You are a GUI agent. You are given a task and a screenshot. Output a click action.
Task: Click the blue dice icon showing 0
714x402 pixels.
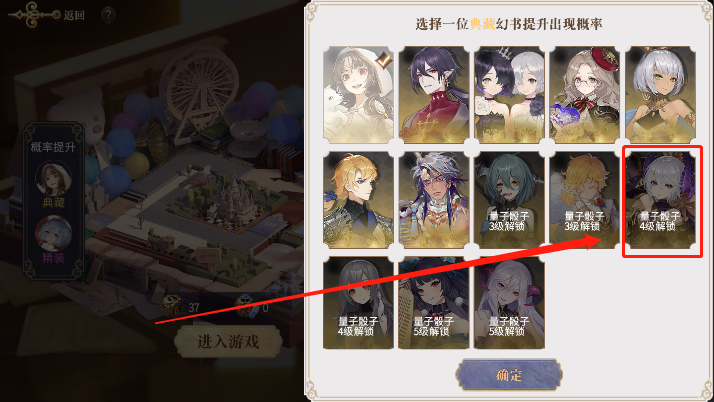pyautogui.click(x=245, y=306)
